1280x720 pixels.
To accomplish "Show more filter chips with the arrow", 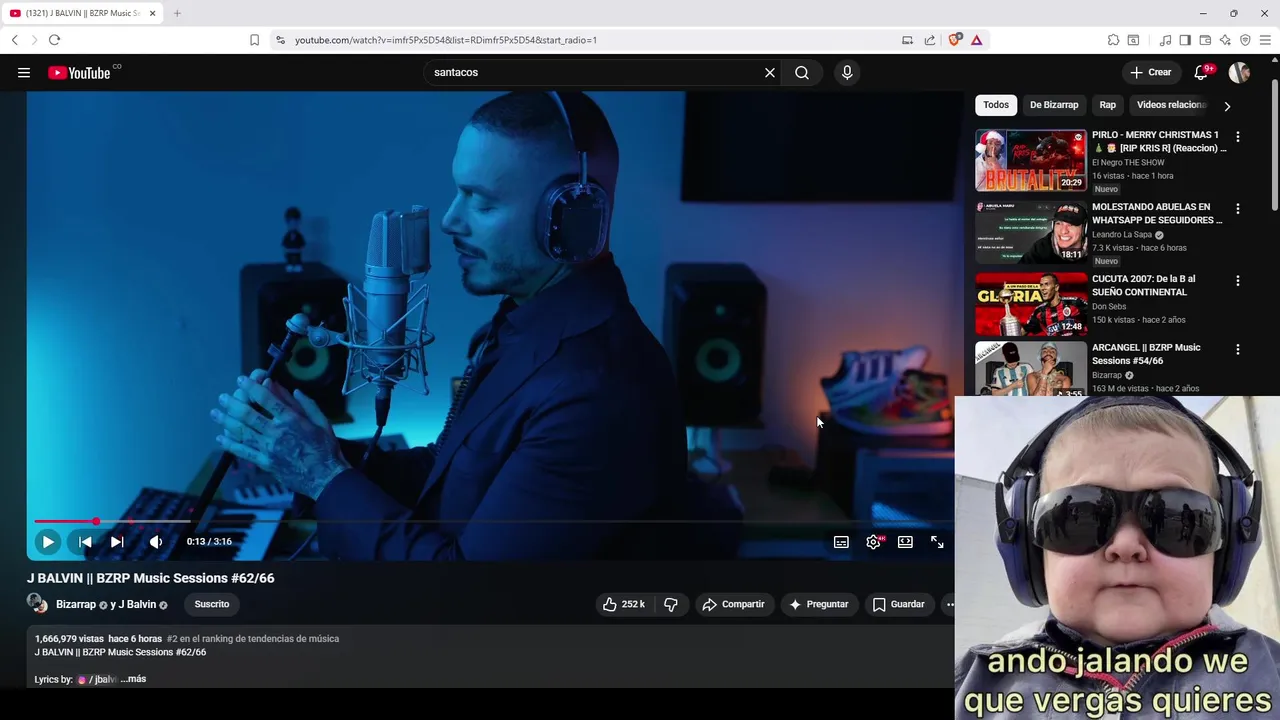I will click(x=1227, y=105).
